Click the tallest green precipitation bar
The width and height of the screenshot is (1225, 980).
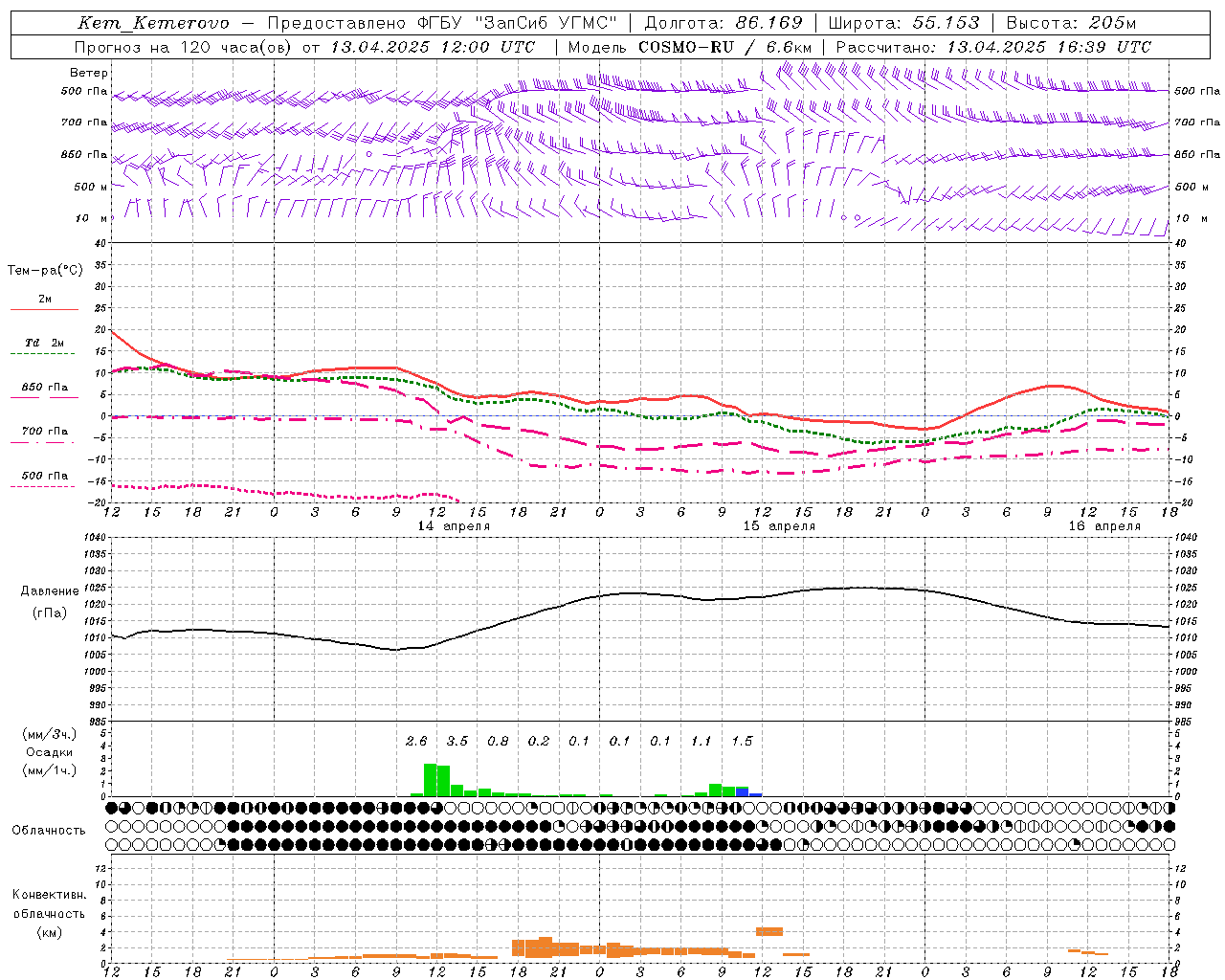click(x=431, y=779)
